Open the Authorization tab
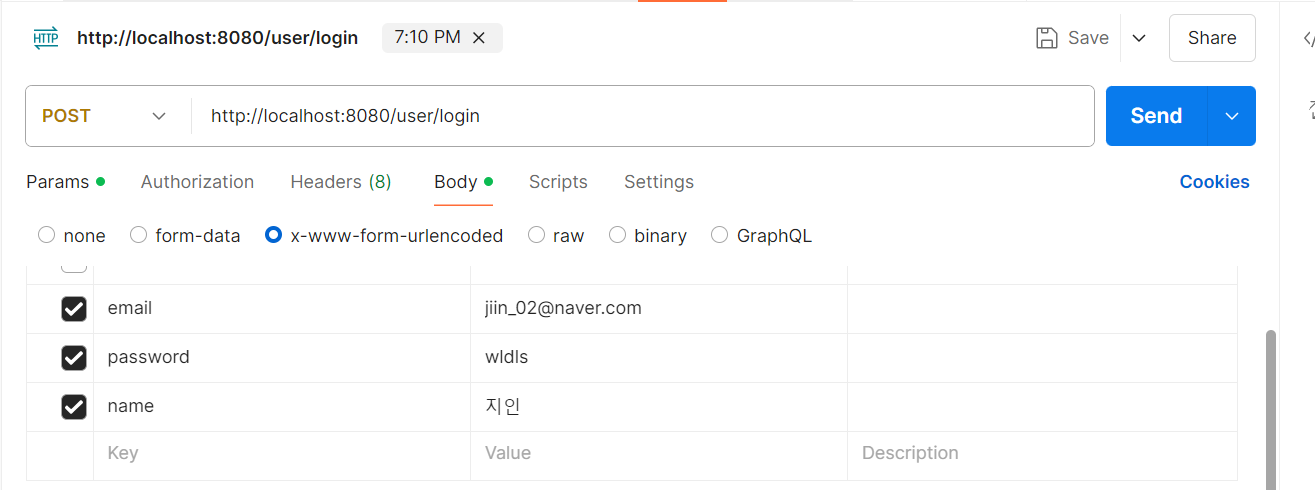This screenshot has width=1315, height=490. coord(197,182)
